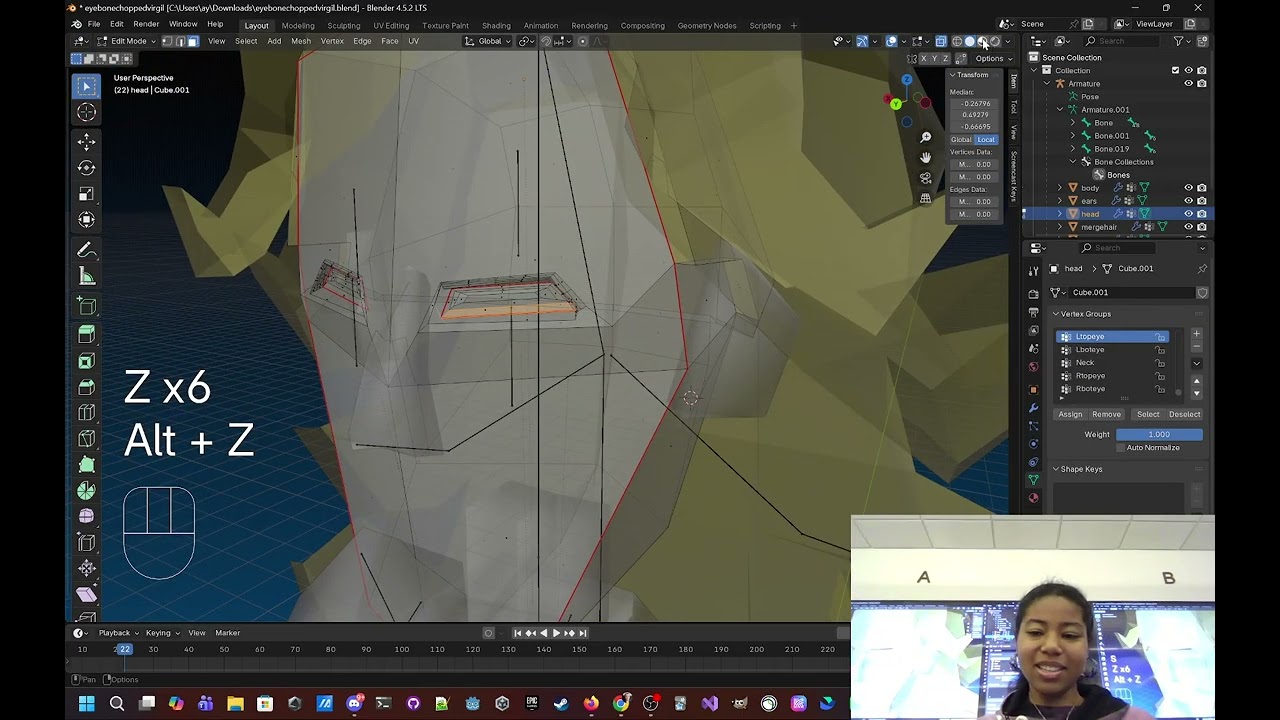Add a new vertex group
This screenshot has height=720, width=1280.
[x=1196, y=334]
